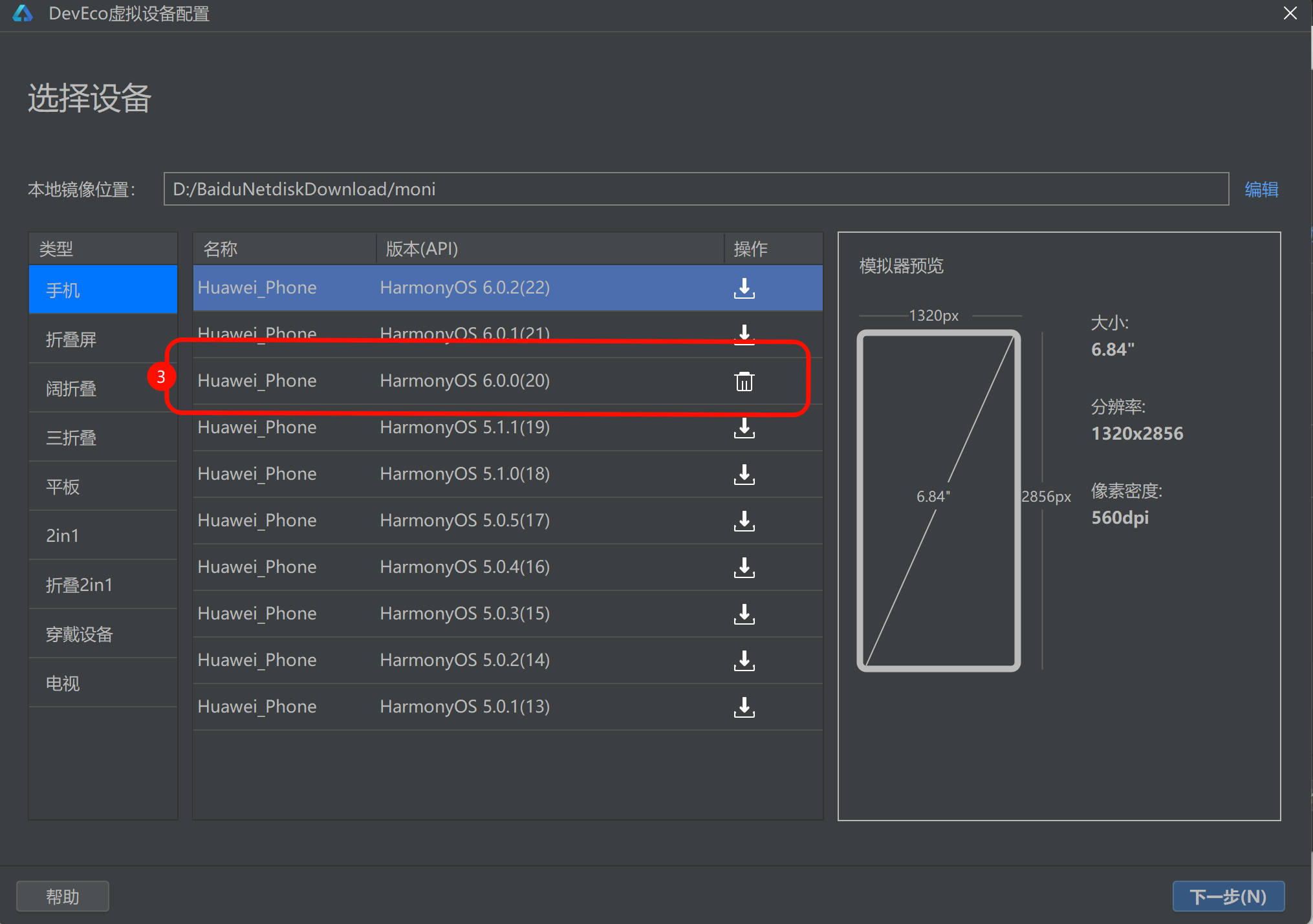Image resolution: width=1313 pixels, height=924 pixels.
Task: Download HarmonyOS 5.0.2(14) image
Action: (x=744, y=661)
